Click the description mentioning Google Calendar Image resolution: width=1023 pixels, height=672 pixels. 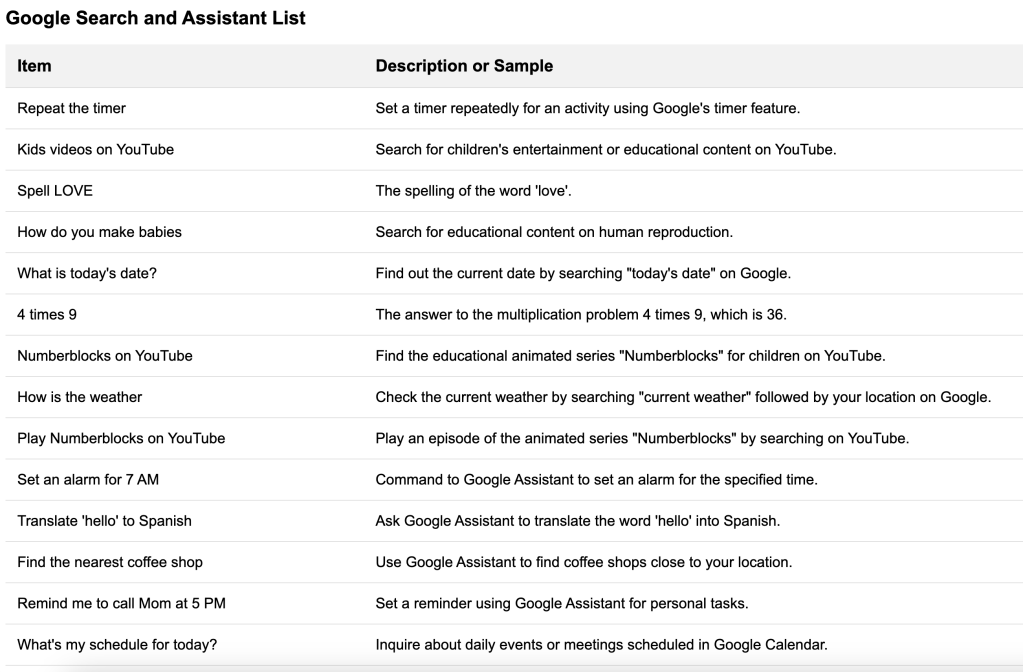pyautogui.click(x=601, y=645)
